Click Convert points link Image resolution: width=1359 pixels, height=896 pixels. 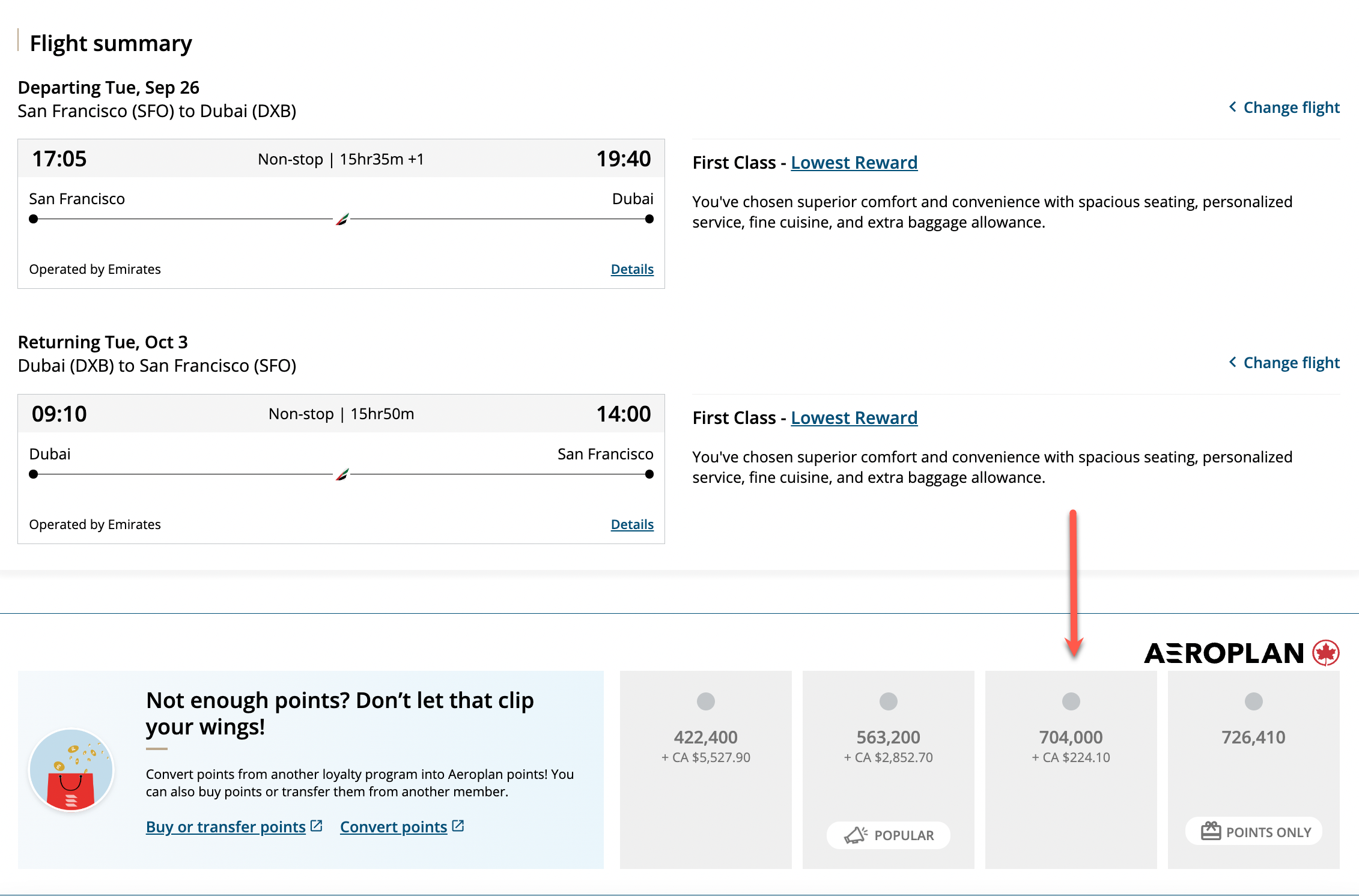click(393, 827)
